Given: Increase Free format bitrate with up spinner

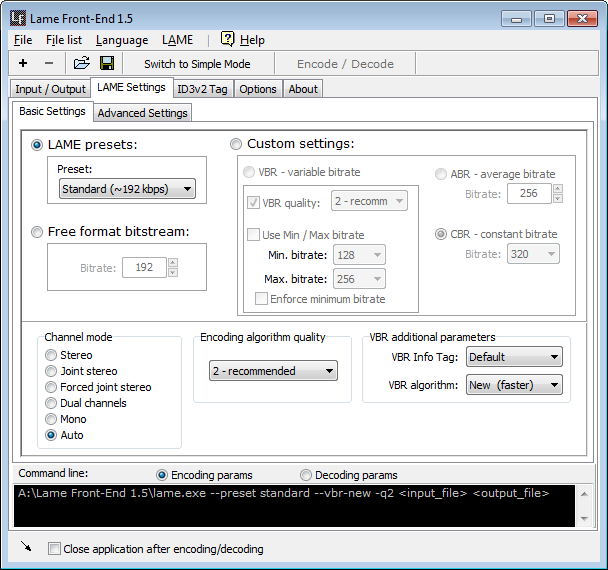Looking at the screenshot, I should click(x=173, y=263).
